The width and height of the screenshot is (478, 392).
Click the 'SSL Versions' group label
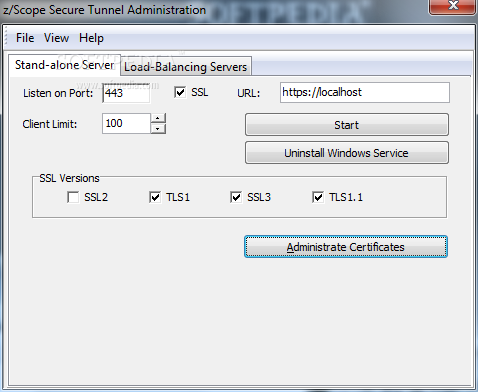(69, 178)
